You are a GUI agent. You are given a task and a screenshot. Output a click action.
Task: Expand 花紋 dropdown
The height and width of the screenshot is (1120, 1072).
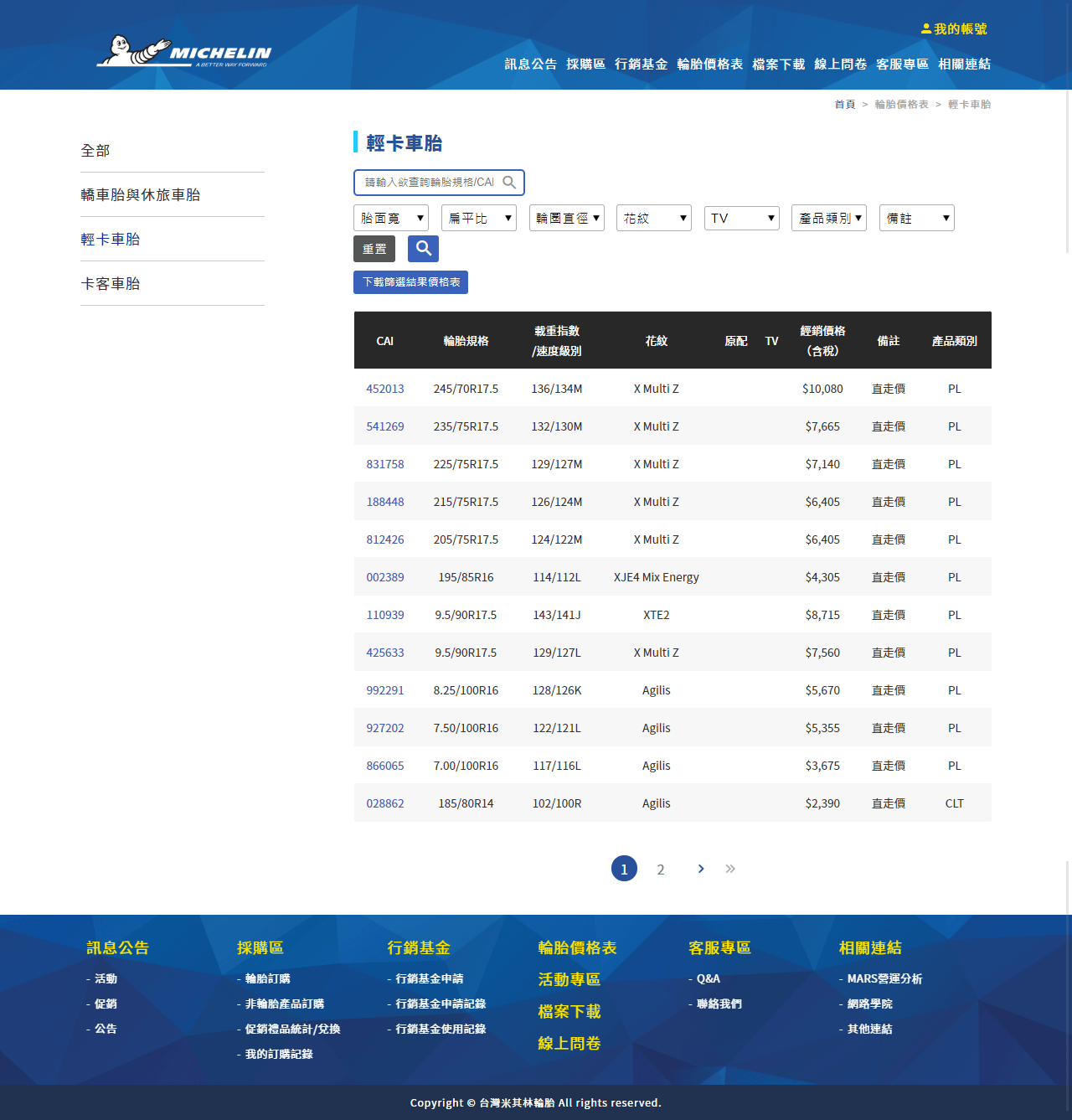click(x=654, y=218)
